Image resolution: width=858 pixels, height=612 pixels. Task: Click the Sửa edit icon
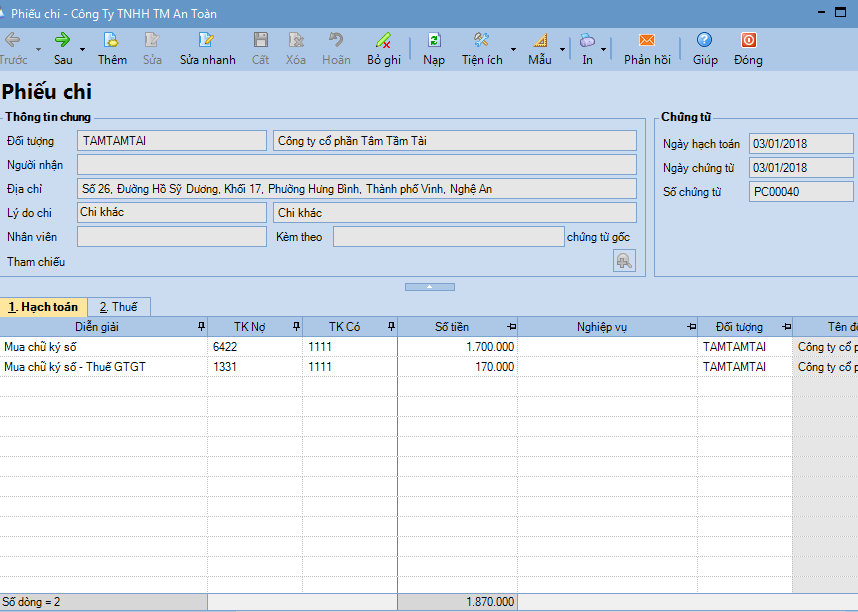click(x=152, y=40)
